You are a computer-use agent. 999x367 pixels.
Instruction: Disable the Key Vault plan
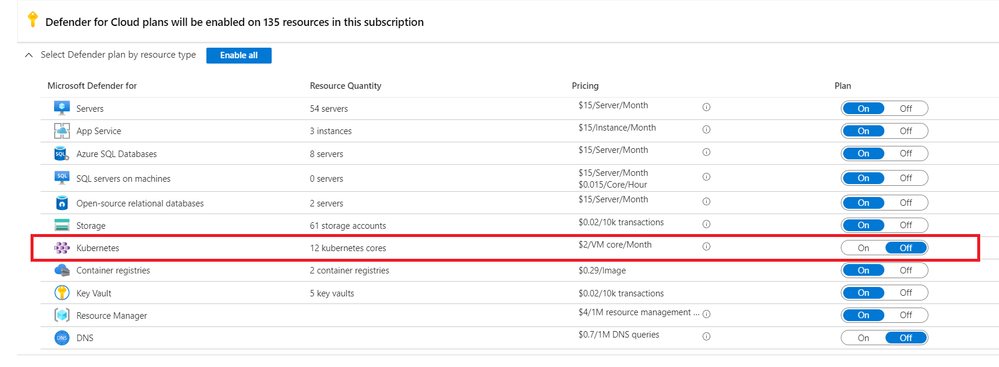click(x=906, y=293)
